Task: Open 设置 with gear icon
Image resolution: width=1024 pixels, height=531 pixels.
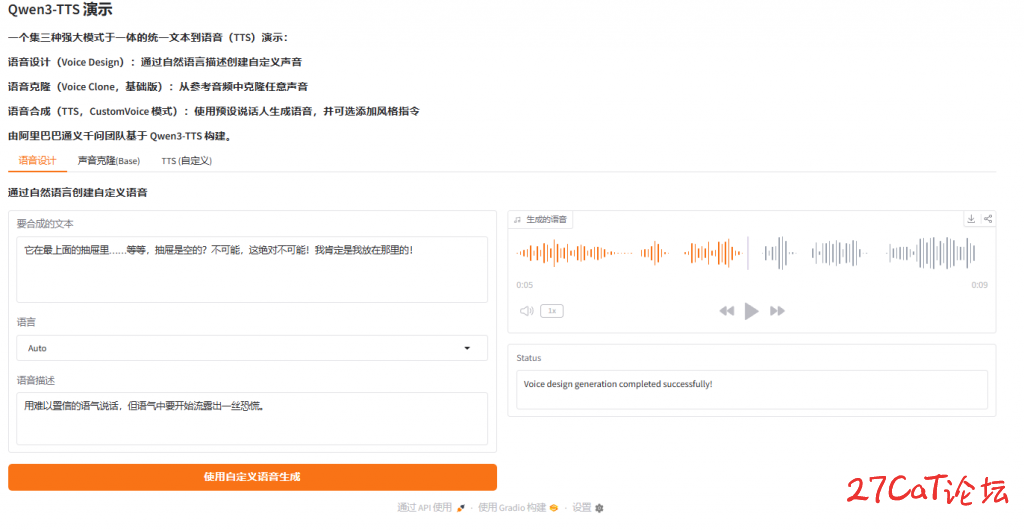Action: pos(588,507)
